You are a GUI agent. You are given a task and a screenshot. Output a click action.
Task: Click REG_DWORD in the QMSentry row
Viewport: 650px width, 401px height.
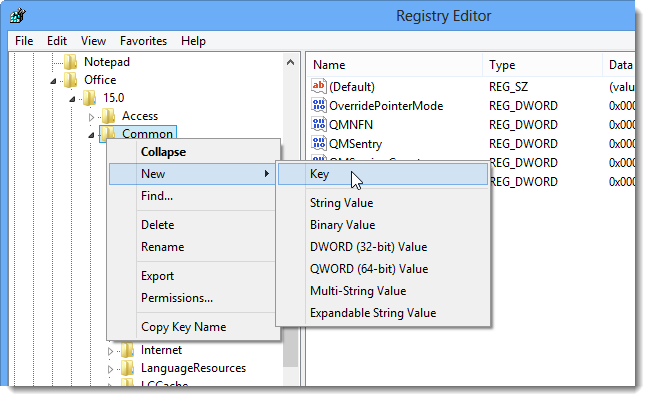point(523,144)
